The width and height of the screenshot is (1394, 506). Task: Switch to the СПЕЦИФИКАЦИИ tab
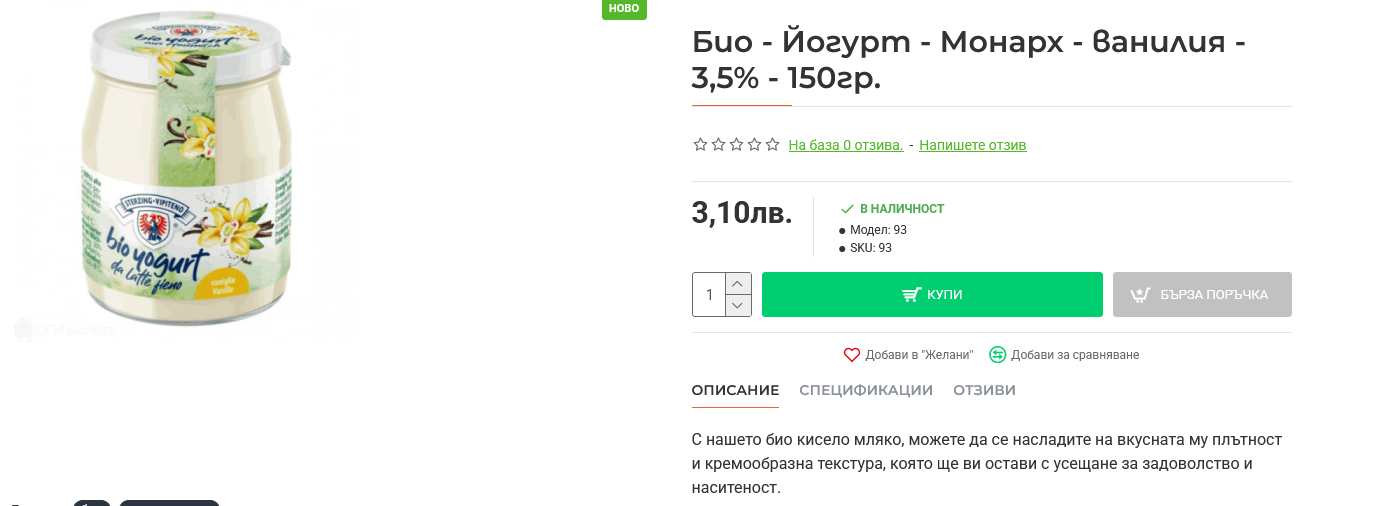click(866, 390)
